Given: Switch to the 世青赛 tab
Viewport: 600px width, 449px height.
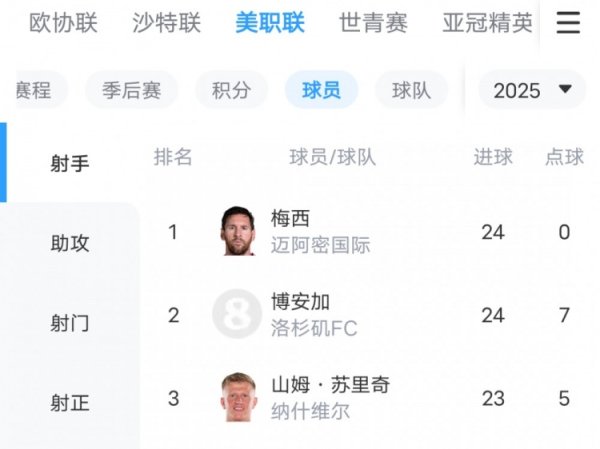Looking at the screenshot, I should (x=373, y=23).
